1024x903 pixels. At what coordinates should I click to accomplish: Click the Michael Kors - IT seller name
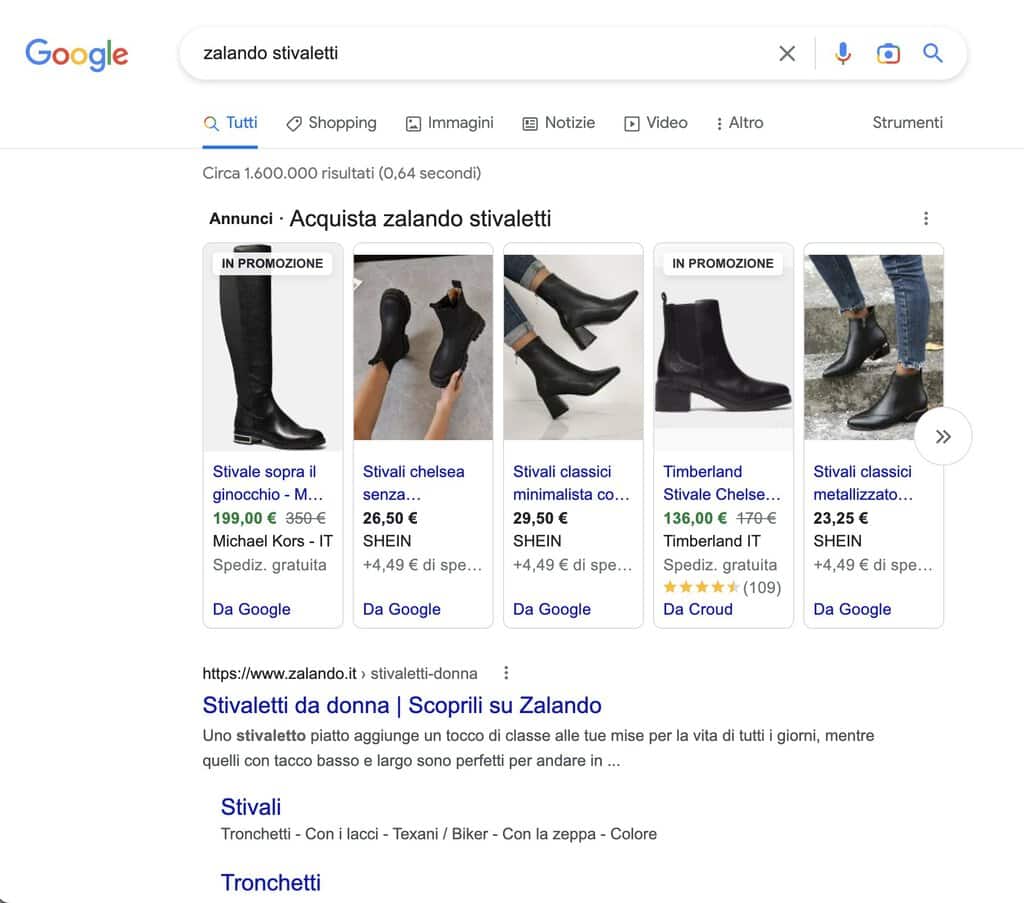273,541
